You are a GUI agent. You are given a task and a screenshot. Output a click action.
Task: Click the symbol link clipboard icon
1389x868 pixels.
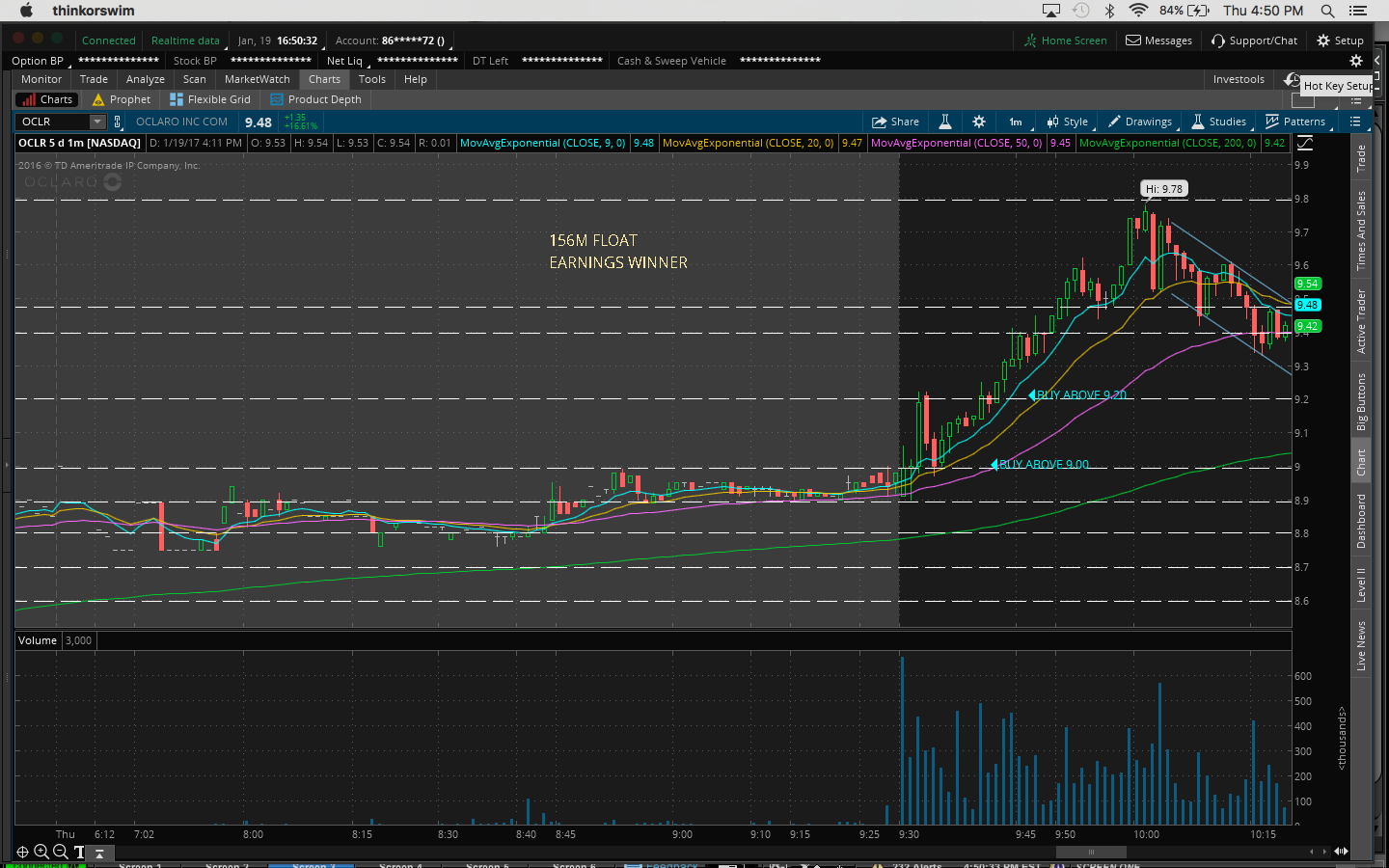coord(118,122)
